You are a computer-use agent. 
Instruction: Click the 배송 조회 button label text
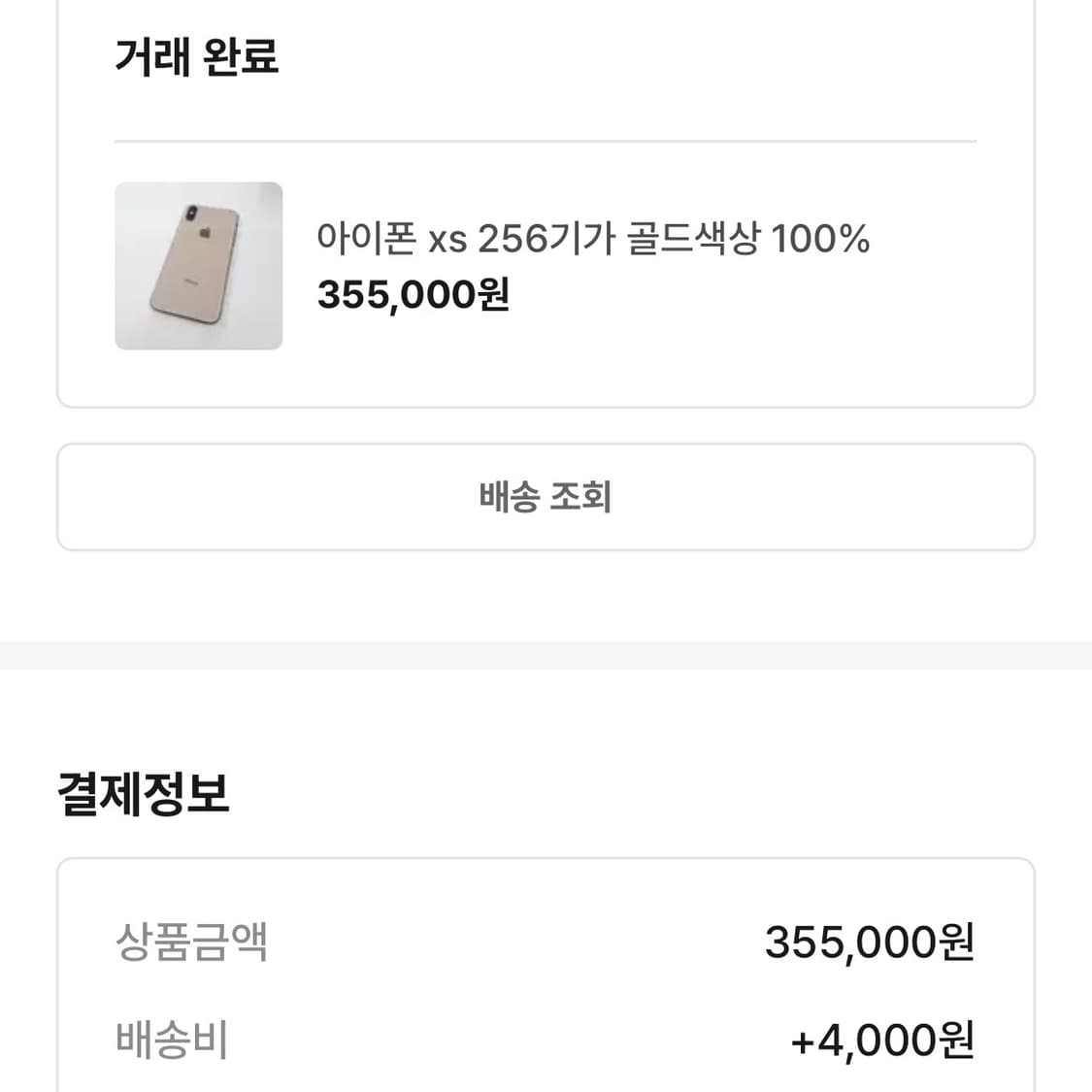(x=546, y=497)
